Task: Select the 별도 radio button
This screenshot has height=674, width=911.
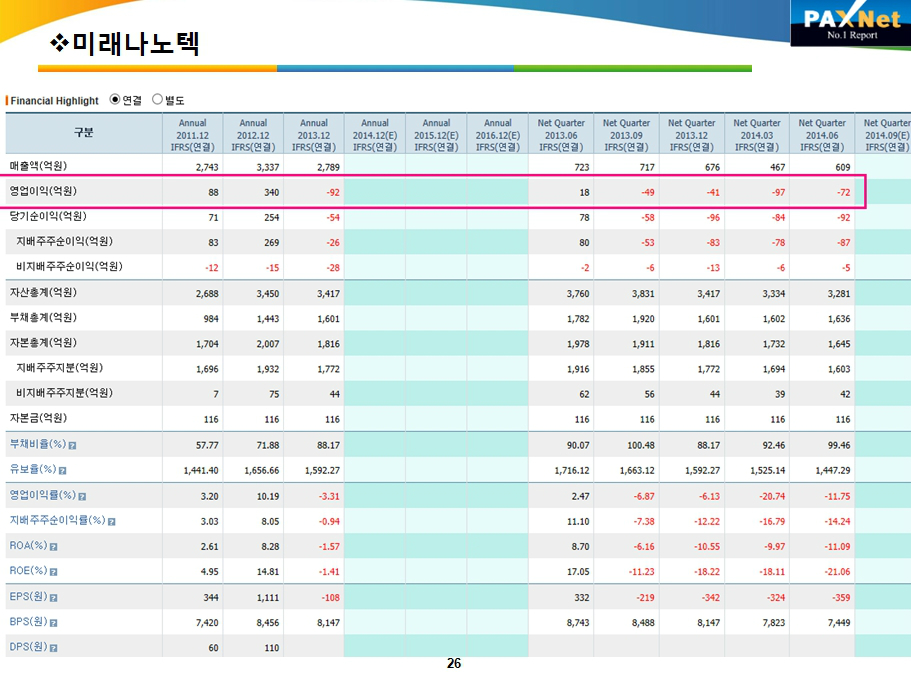Action: click(157, 100)
